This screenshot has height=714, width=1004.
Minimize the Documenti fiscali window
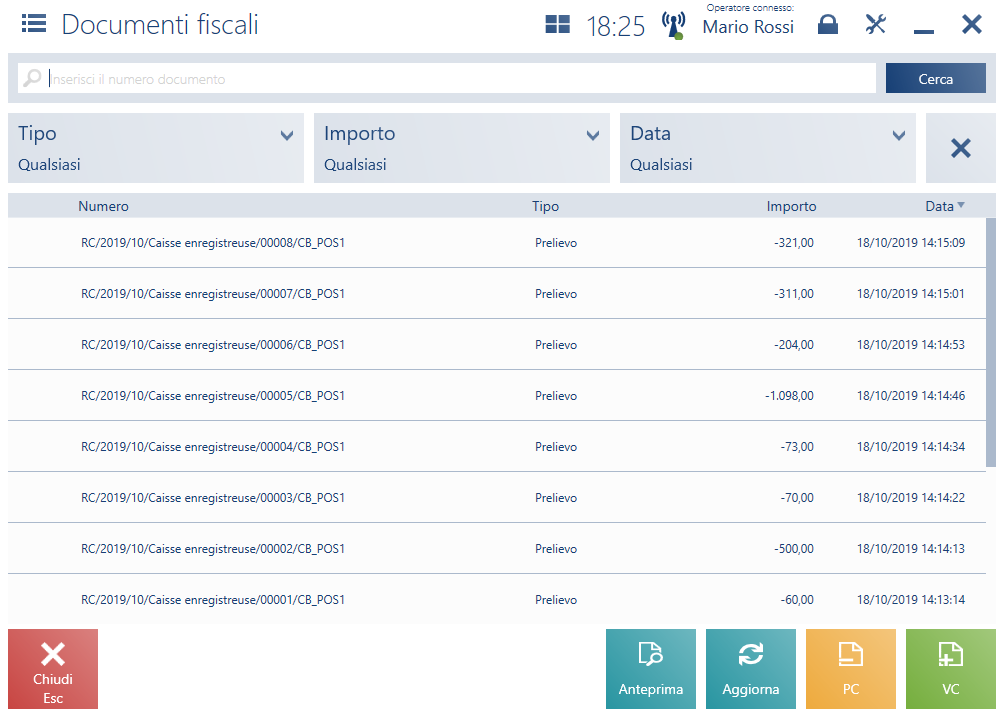923,29
